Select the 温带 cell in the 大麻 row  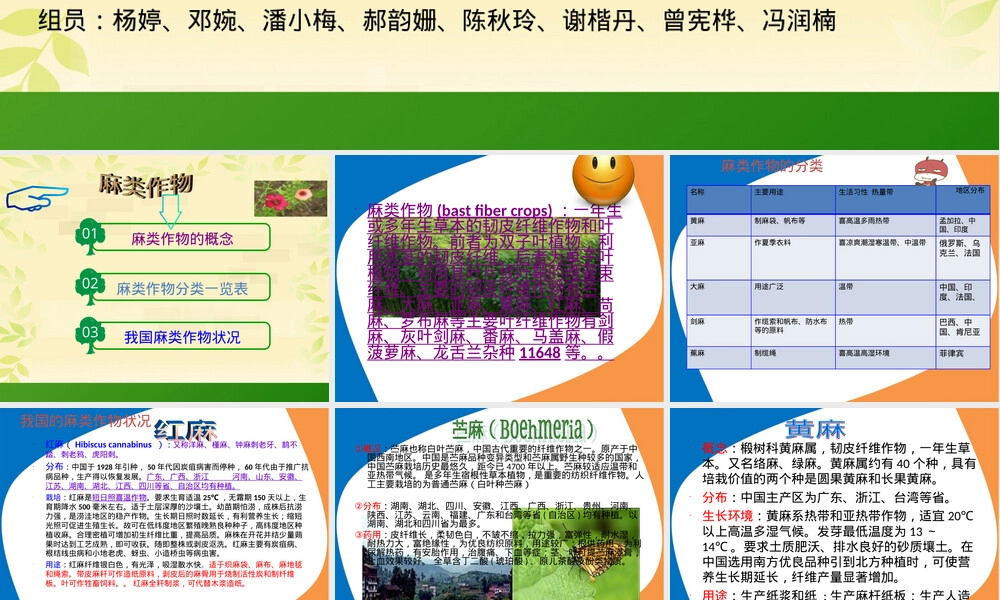tap(885, 297)
